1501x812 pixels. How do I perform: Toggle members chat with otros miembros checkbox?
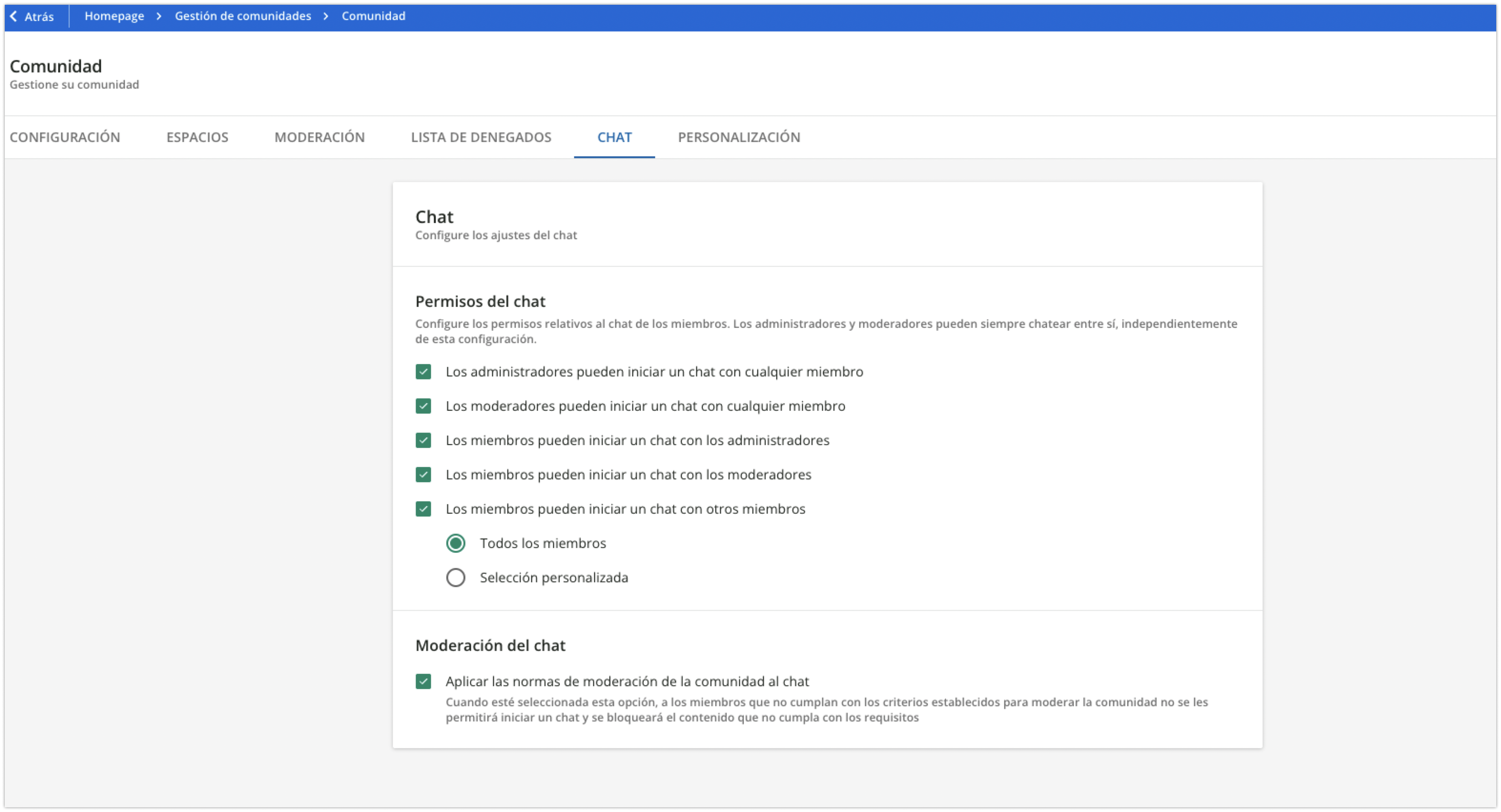(423, 509)
